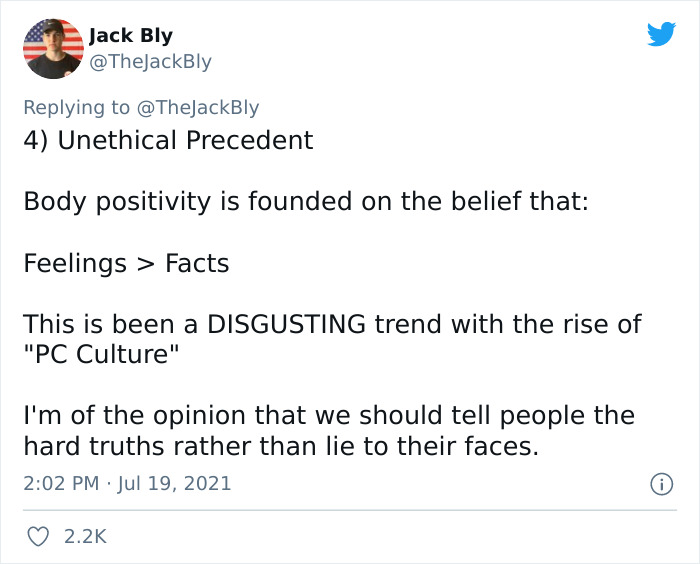The width and height of the screenshot is (700, 564).
Task: Click the quoted "PC Culture" text
Action: 101,355
